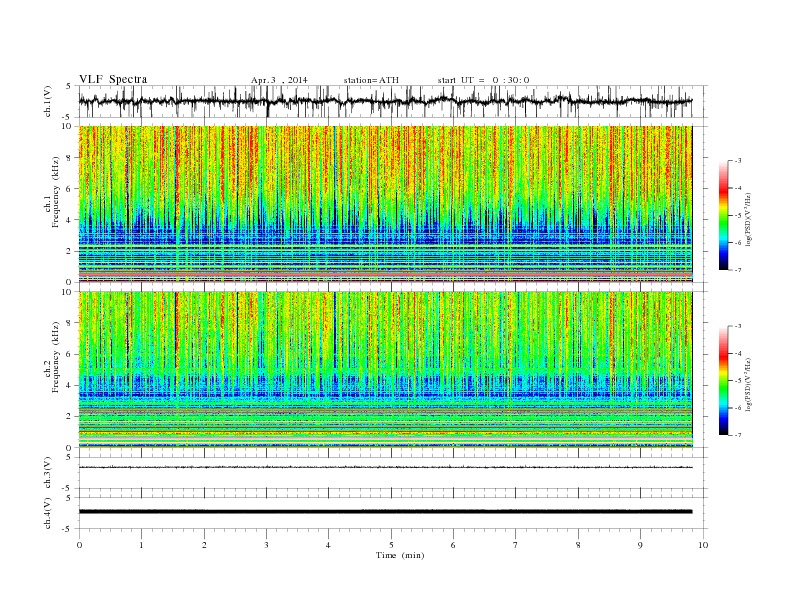792x612 pixels.
Task: Select the "Time (min)" axis title
Action: [x=400, y=555]
